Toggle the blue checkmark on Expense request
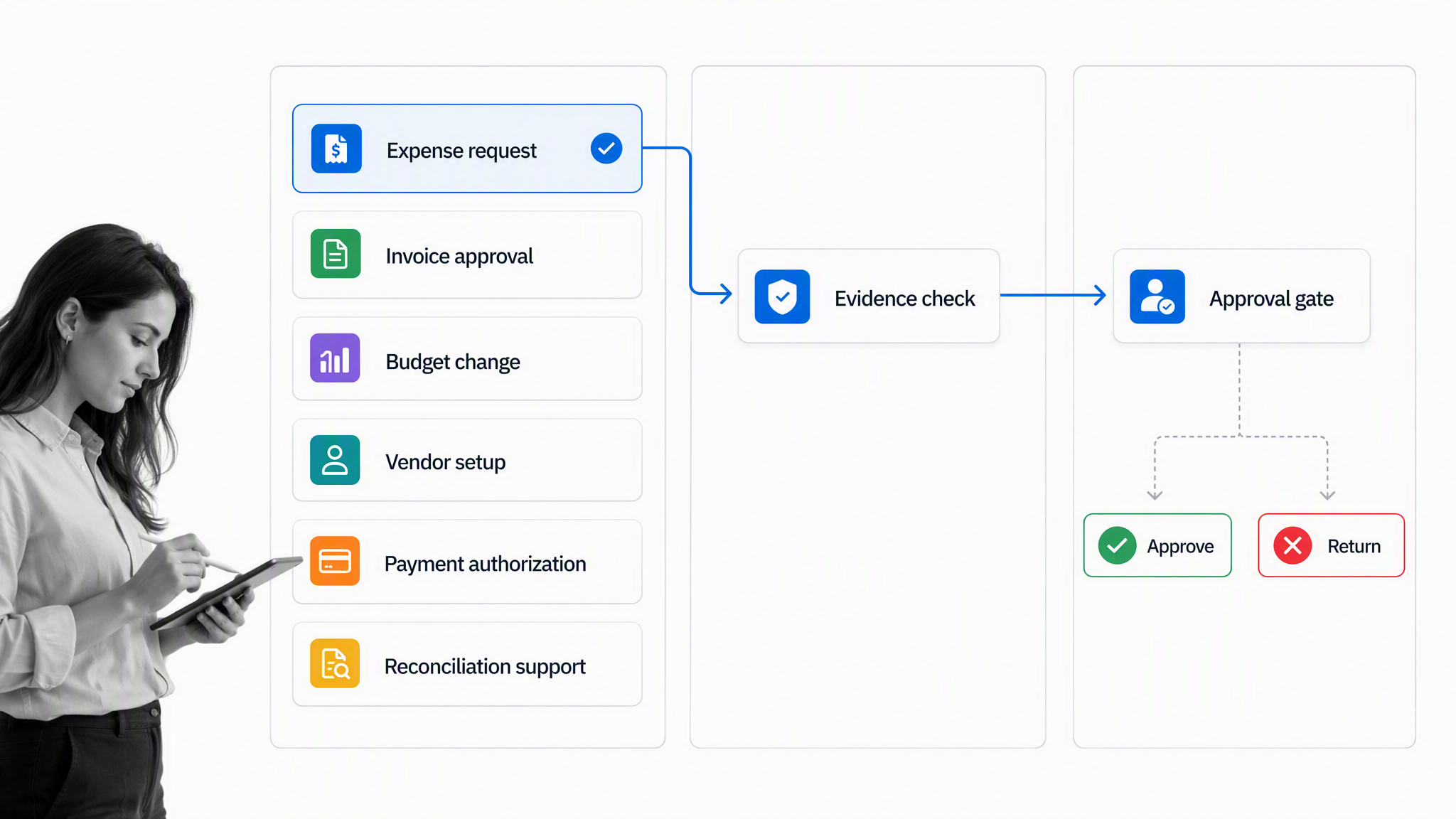Image resolution: width=1456 pixels, height=819 pixels. (606, 149)
